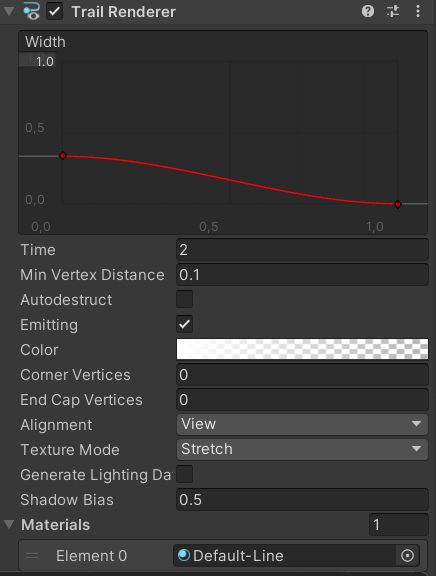Viewport: 436px width, 576px height.
Task: Click the Time value field
Action: (302, 250)
